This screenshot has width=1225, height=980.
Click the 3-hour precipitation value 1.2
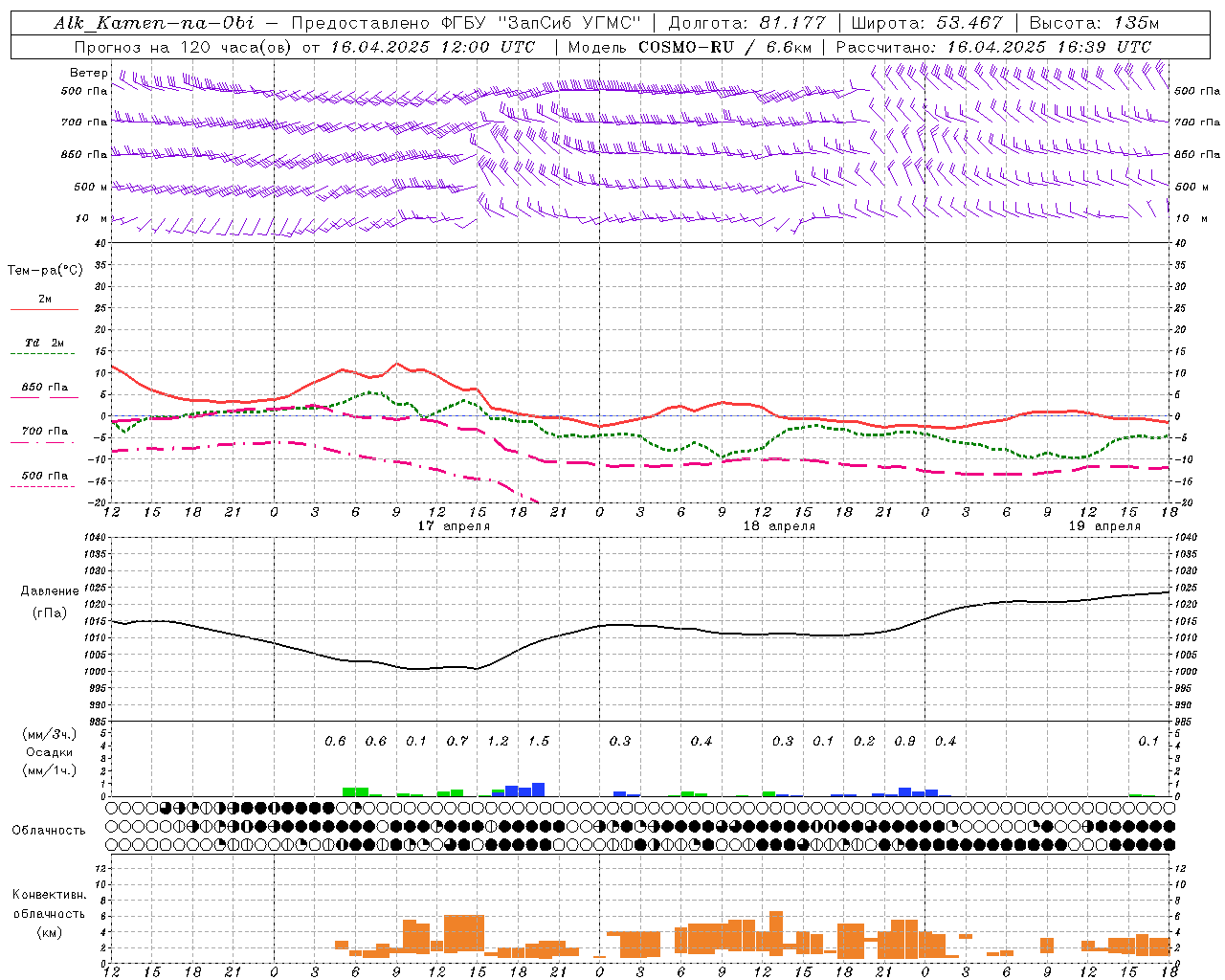point(498,741)
